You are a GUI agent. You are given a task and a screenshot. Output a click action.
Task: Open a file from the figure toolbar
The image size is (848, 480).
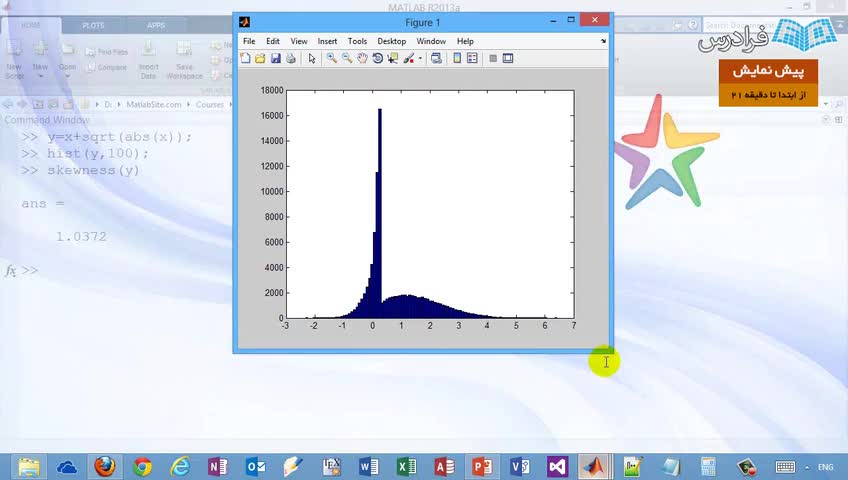coord(260,58)
